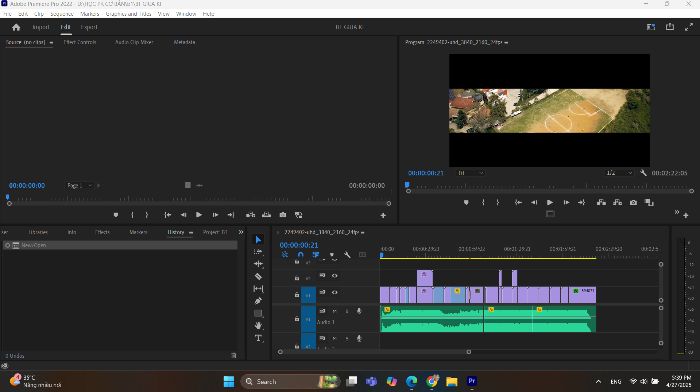This screenshot has height=392, width=700.
Task: Open playback resolution 1/2 dropdown
Action: (619, 173)
